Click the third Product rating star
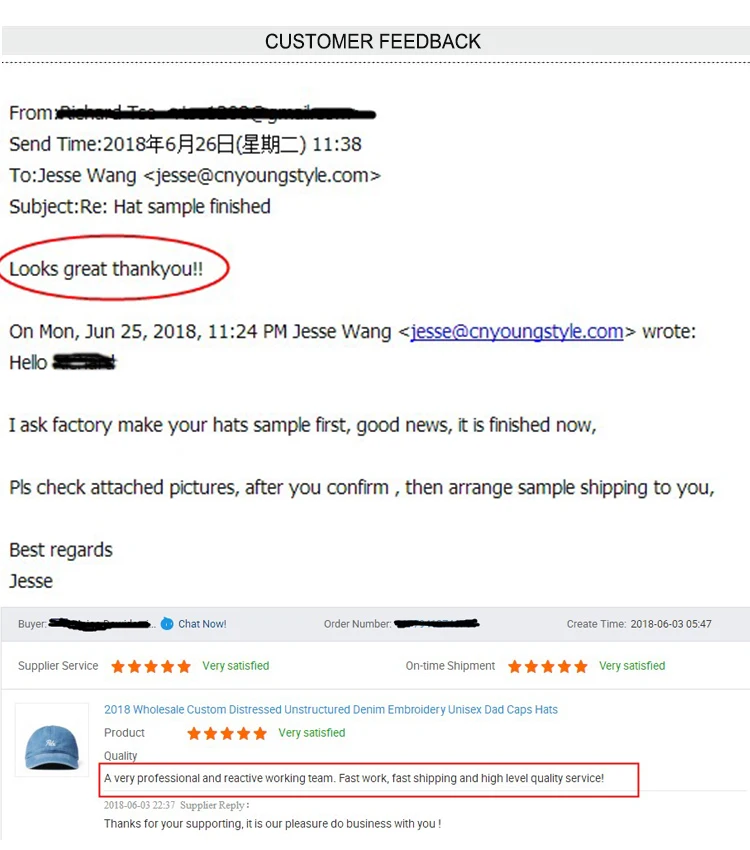The image size is (750, 850). (227, 733)
